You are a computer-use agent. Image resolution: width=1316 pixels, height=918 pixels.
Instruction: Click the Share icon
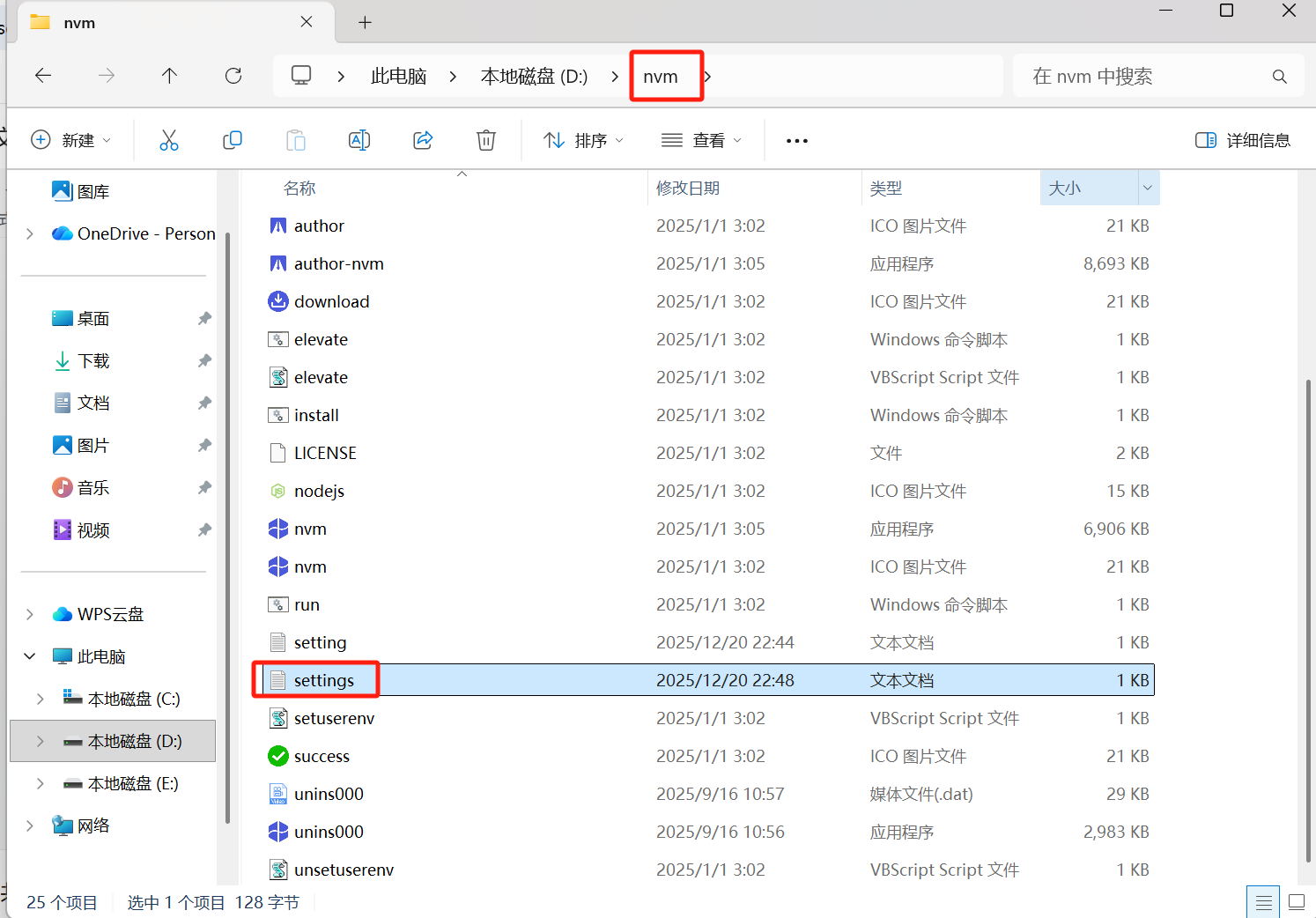coord(423,140)
